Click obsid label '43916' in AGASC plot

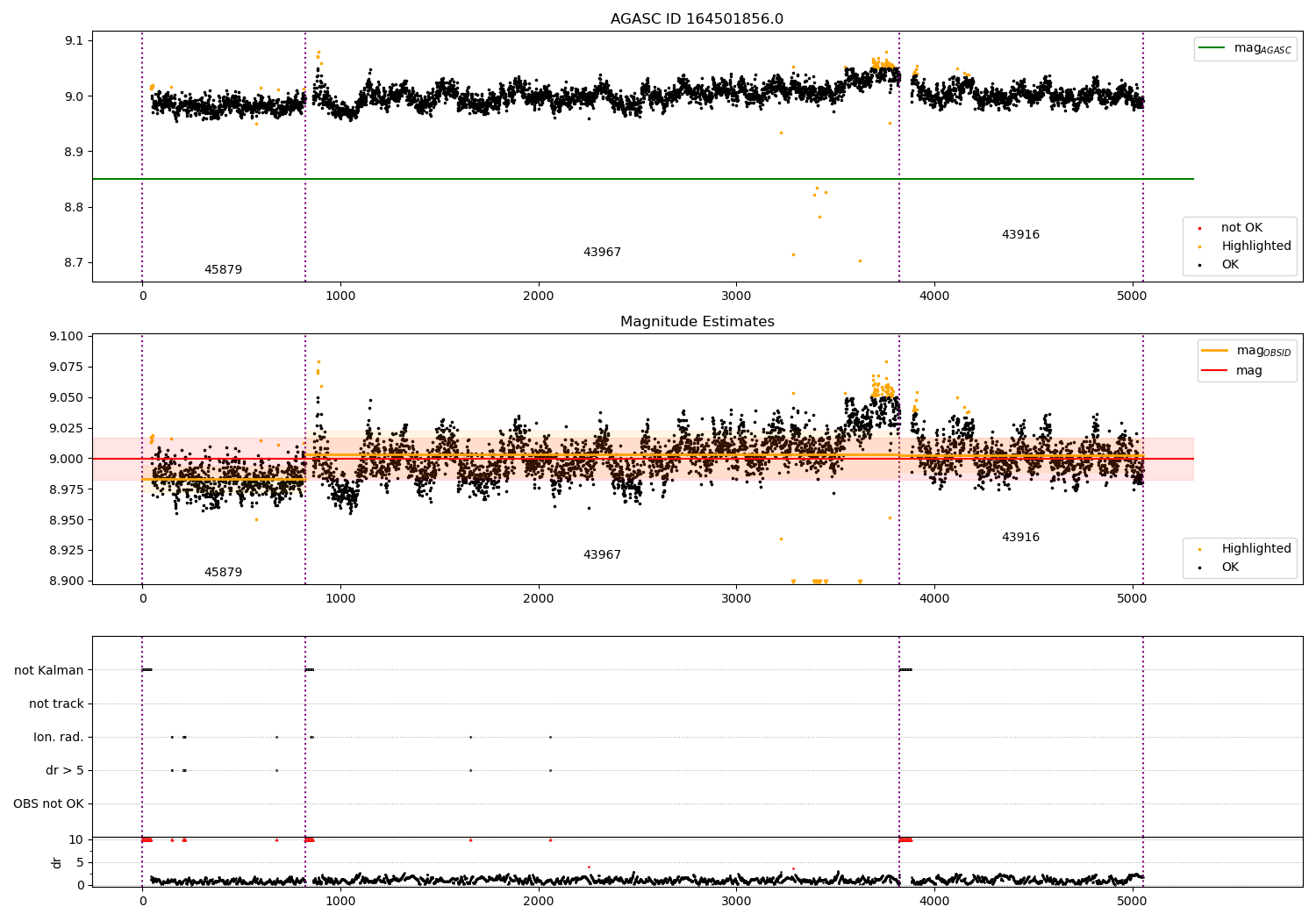[x=1020, y=235]
